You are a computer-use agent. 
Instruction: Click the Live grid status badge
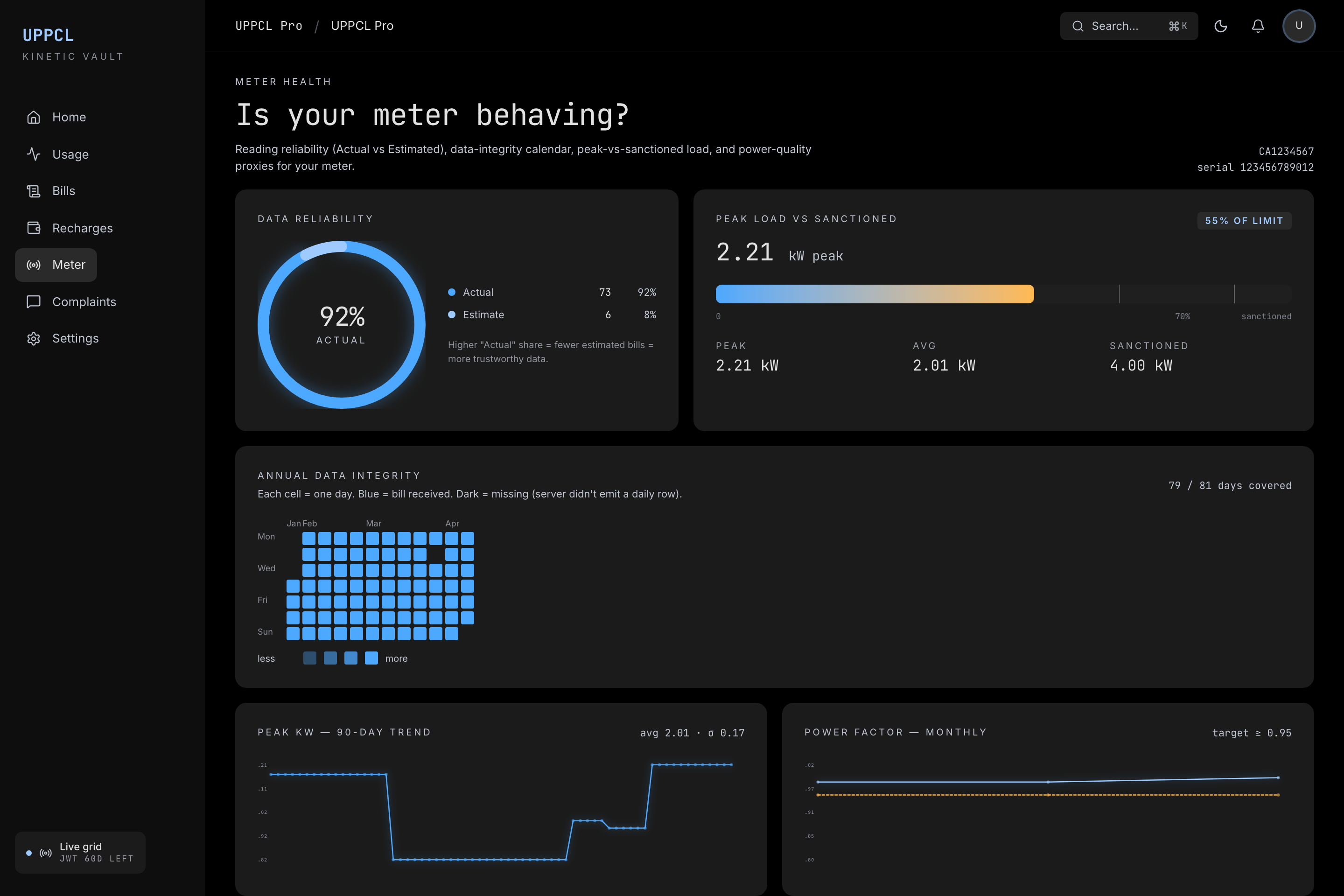tap(80, 852)
